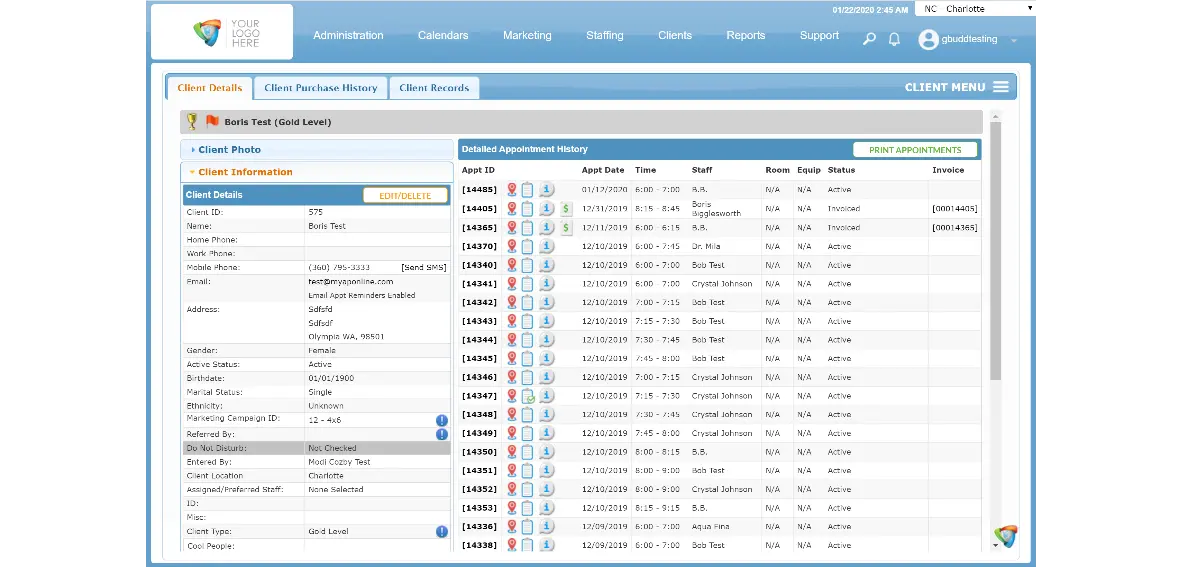The height and width of the screenshot is (567, 1182).
Task: Click the gold trophy icon next to Boris Test
Action: click(x=192, y=121)
